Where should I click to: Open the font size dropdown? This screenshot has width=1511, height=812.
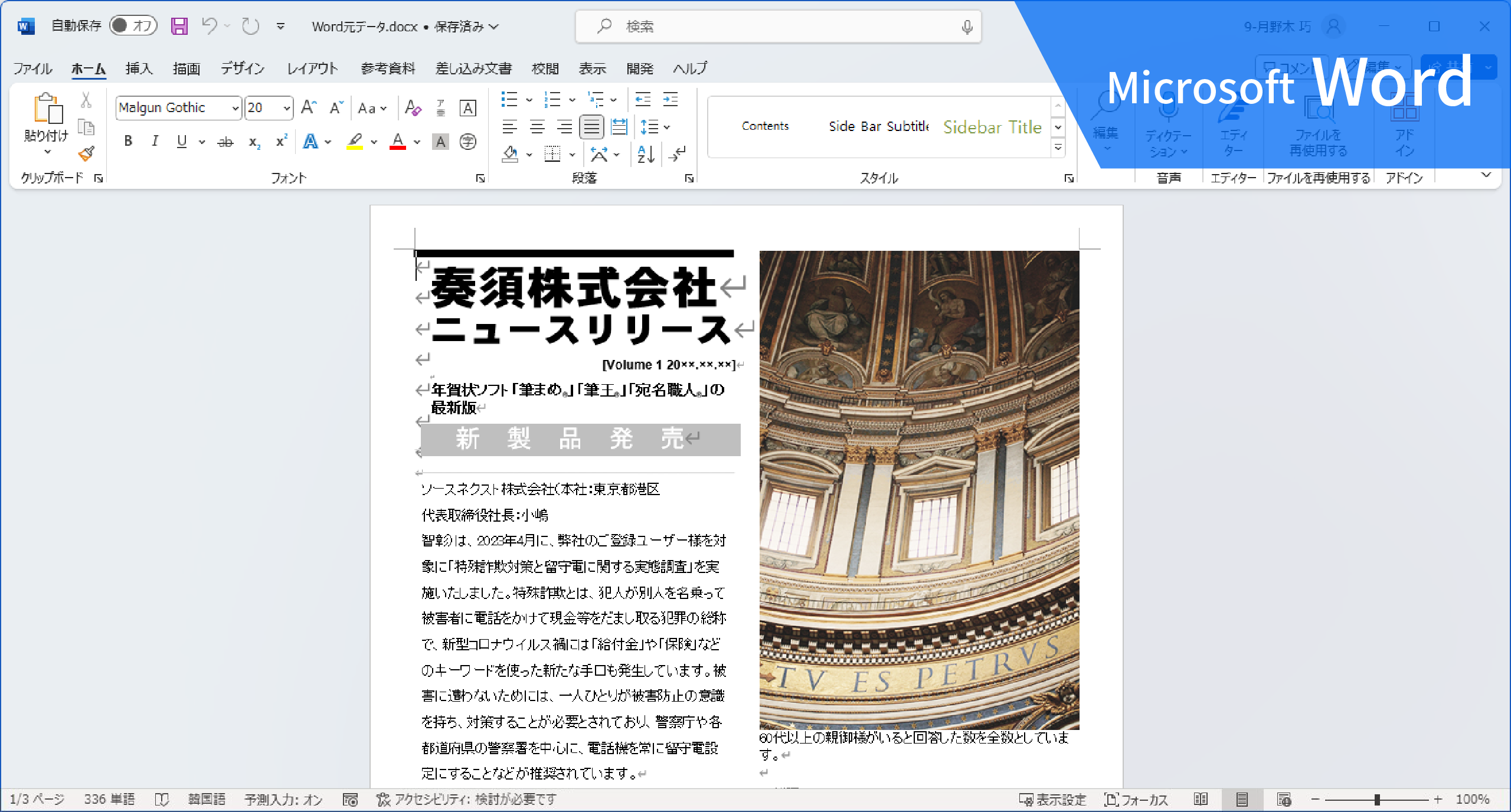pos(287,108)
